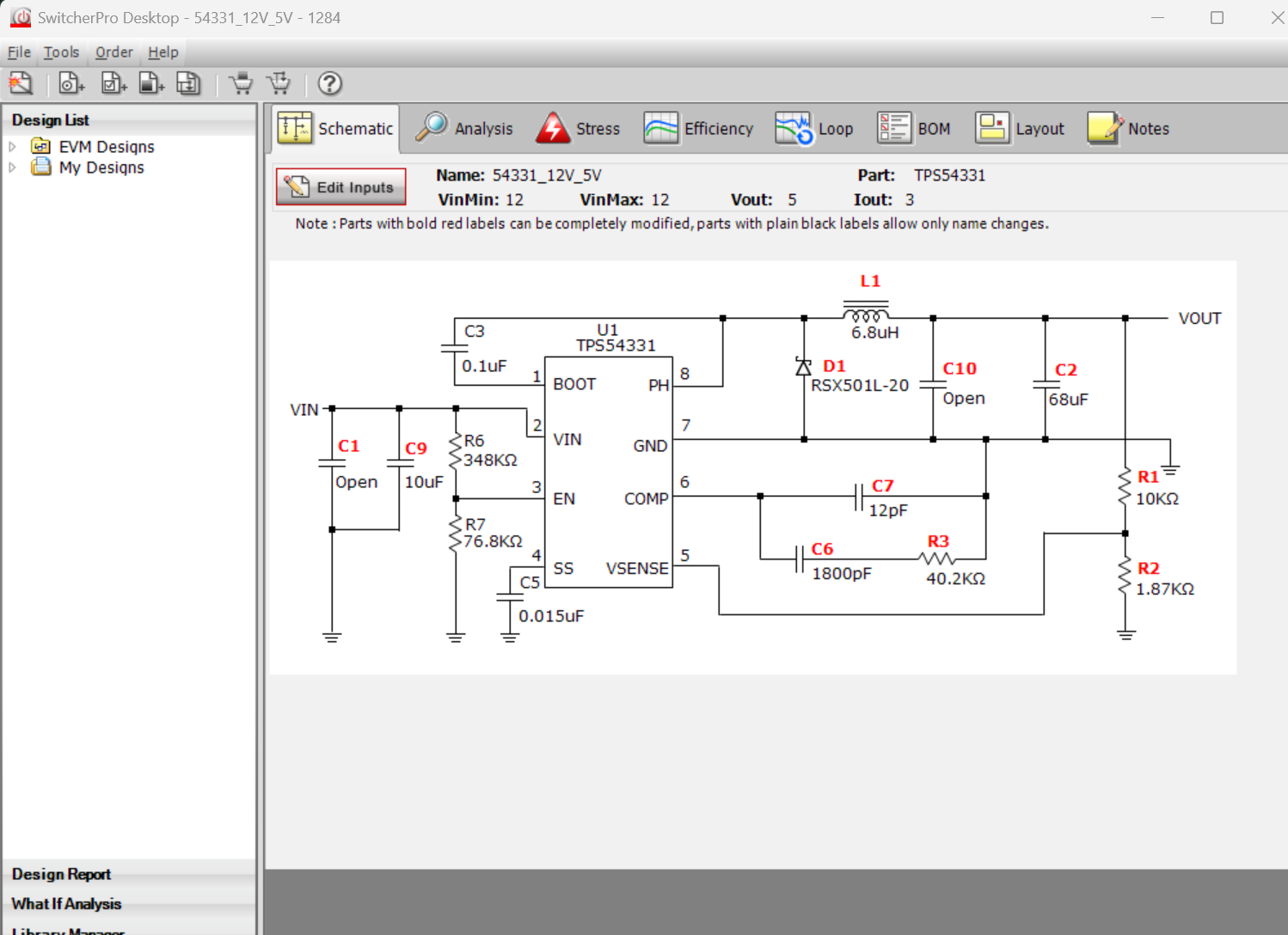Image resolution: width=1288 pixels, height=935 pixels.
Task: Click the Edit Inputs button text
Action: (x=355, y=187)
